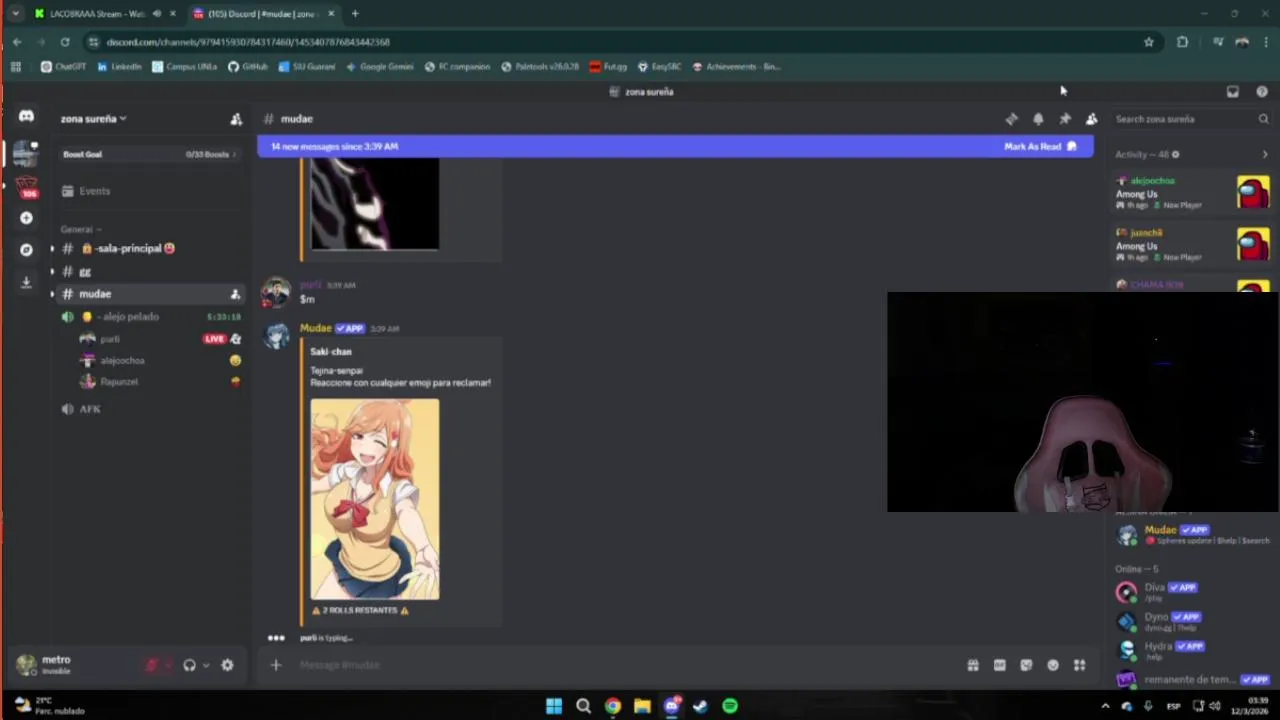Toggle the member list icon
1280x720 pixels.
(x=1092, y=119)
